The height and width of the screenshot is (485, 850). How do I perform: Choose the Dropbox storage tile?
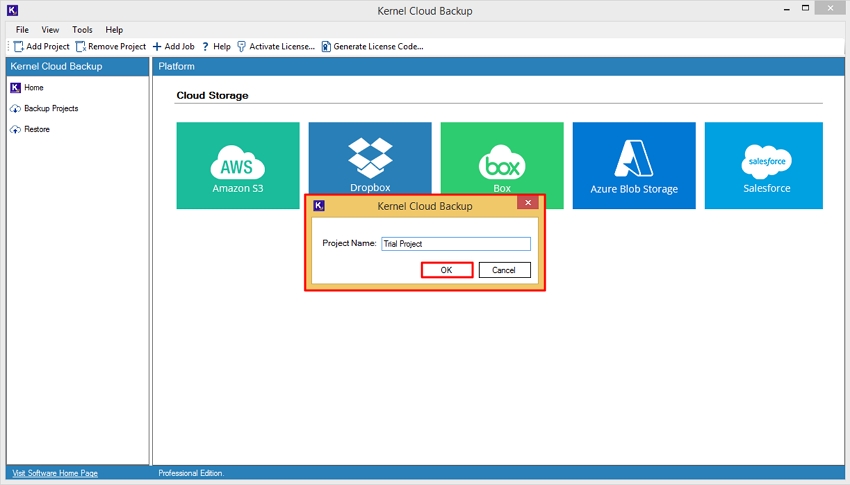(x=370, y=158)
